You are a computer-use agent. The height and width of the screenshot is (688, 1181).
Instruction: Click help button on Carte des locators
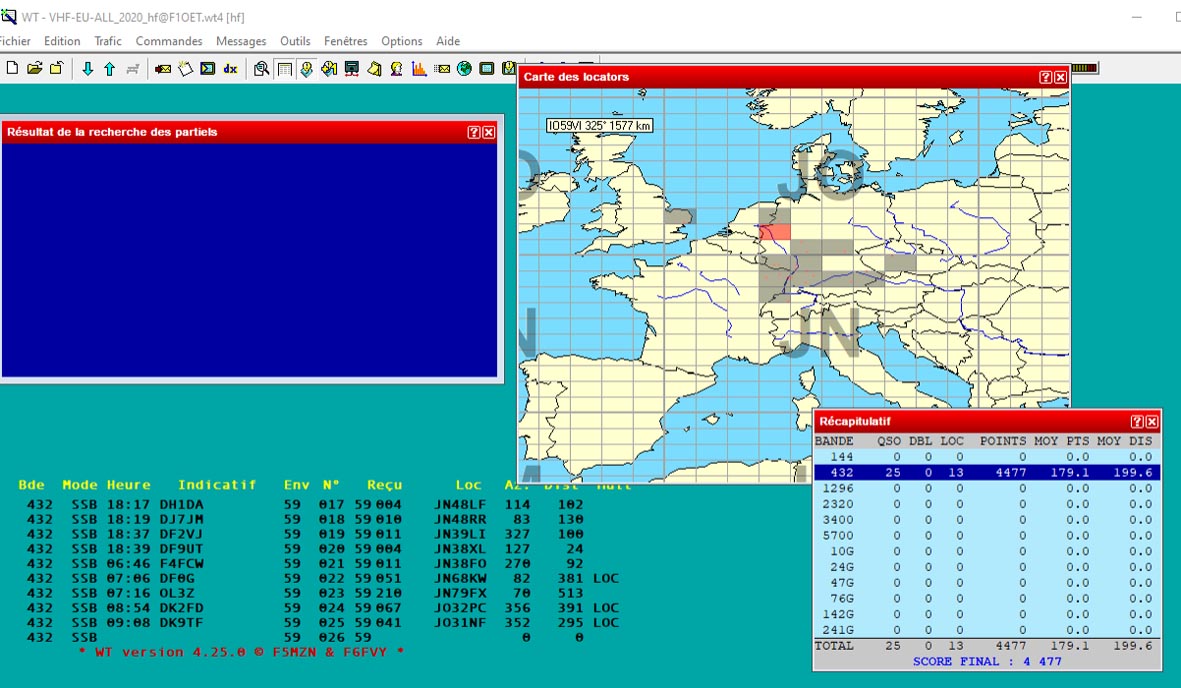(x=1045, y=77)
